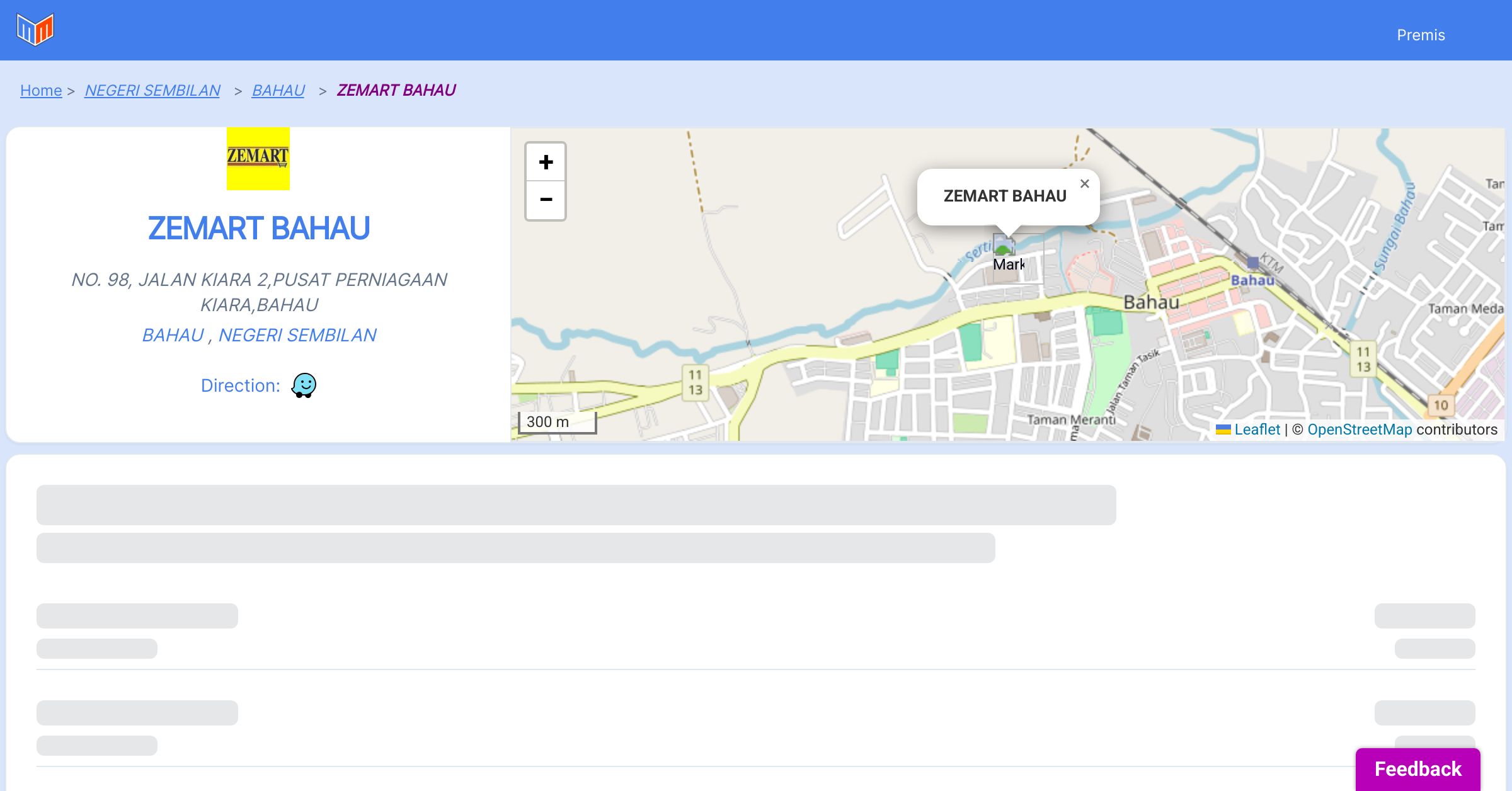This screenshot has height=791, width=1512.
Task: Open NEGERI SEMBILAN breadcrumb link
Action: pos(152,91)
